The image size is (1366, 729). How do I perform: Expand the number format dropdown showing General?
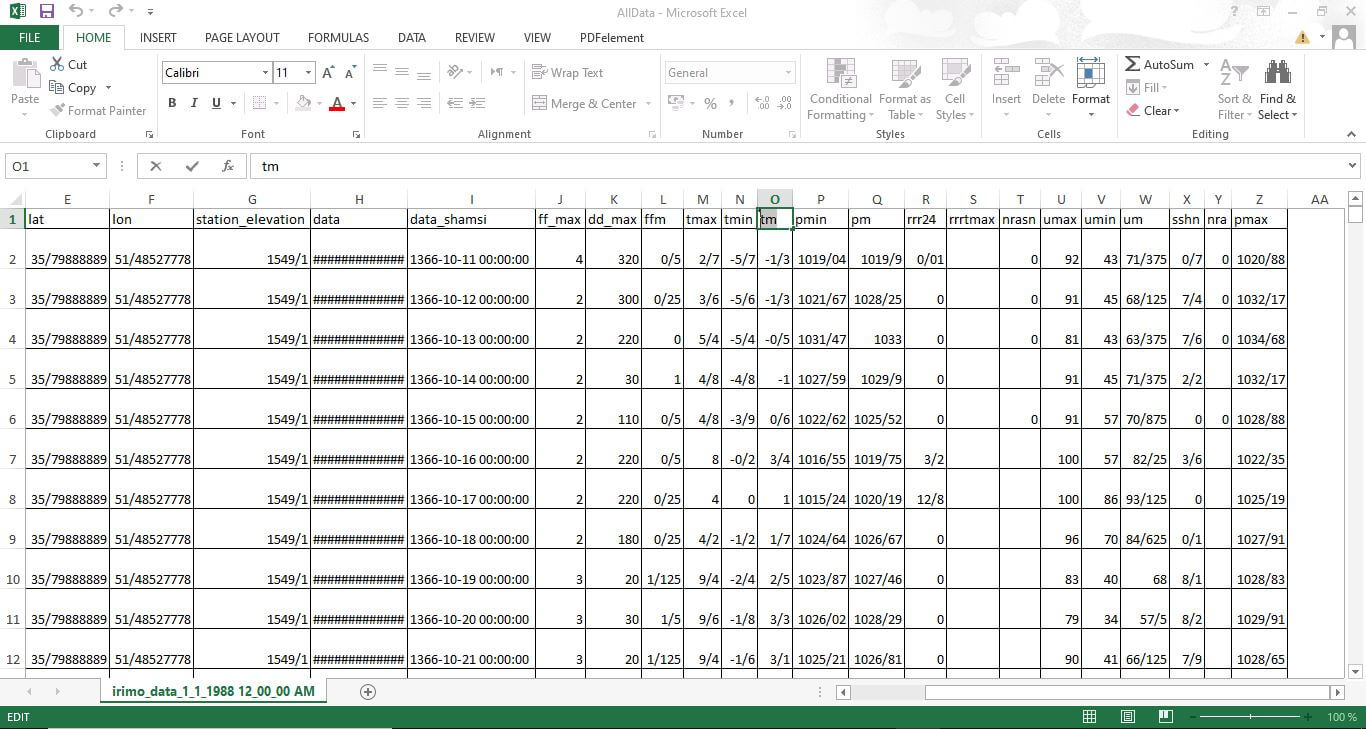tap(788, 73)
